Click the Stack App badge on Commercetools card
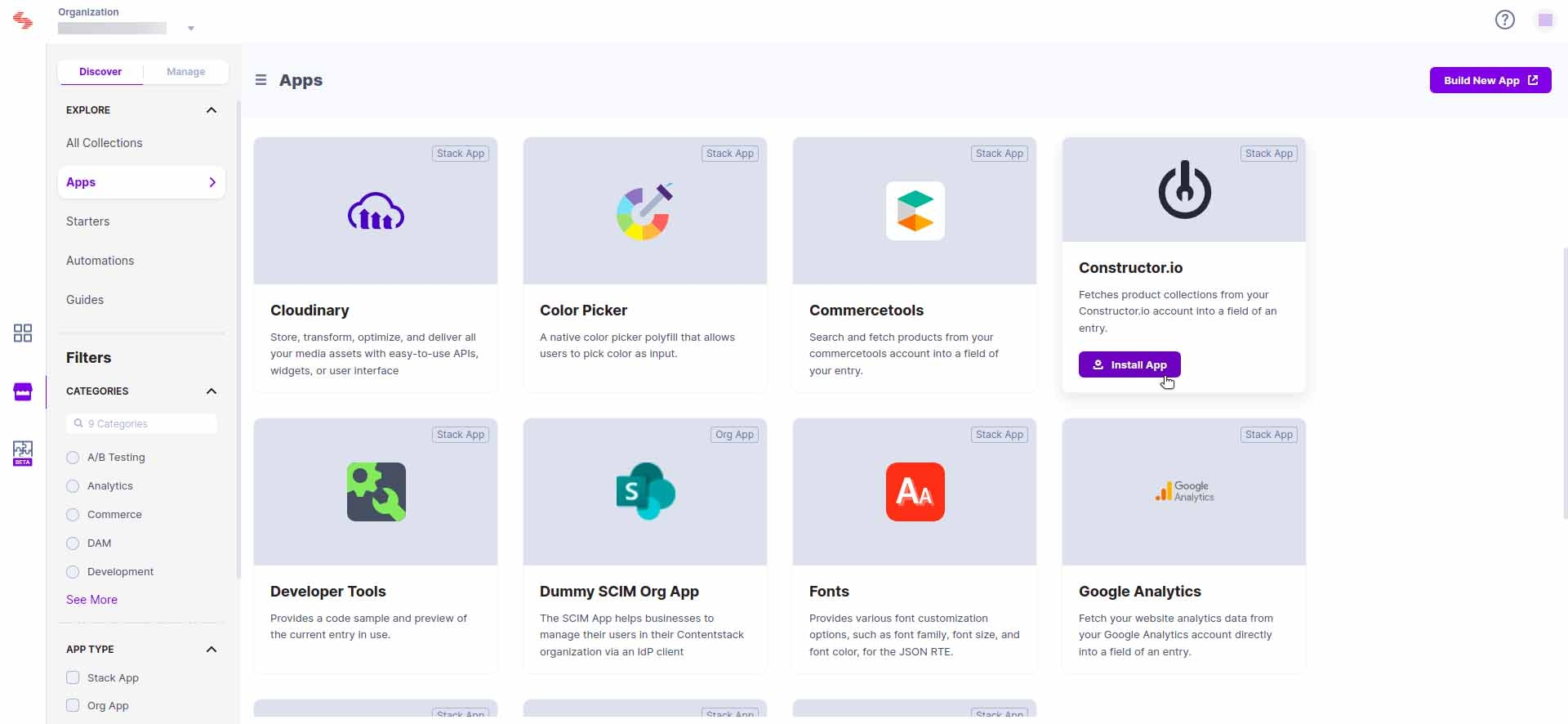 click(1000, 154)
